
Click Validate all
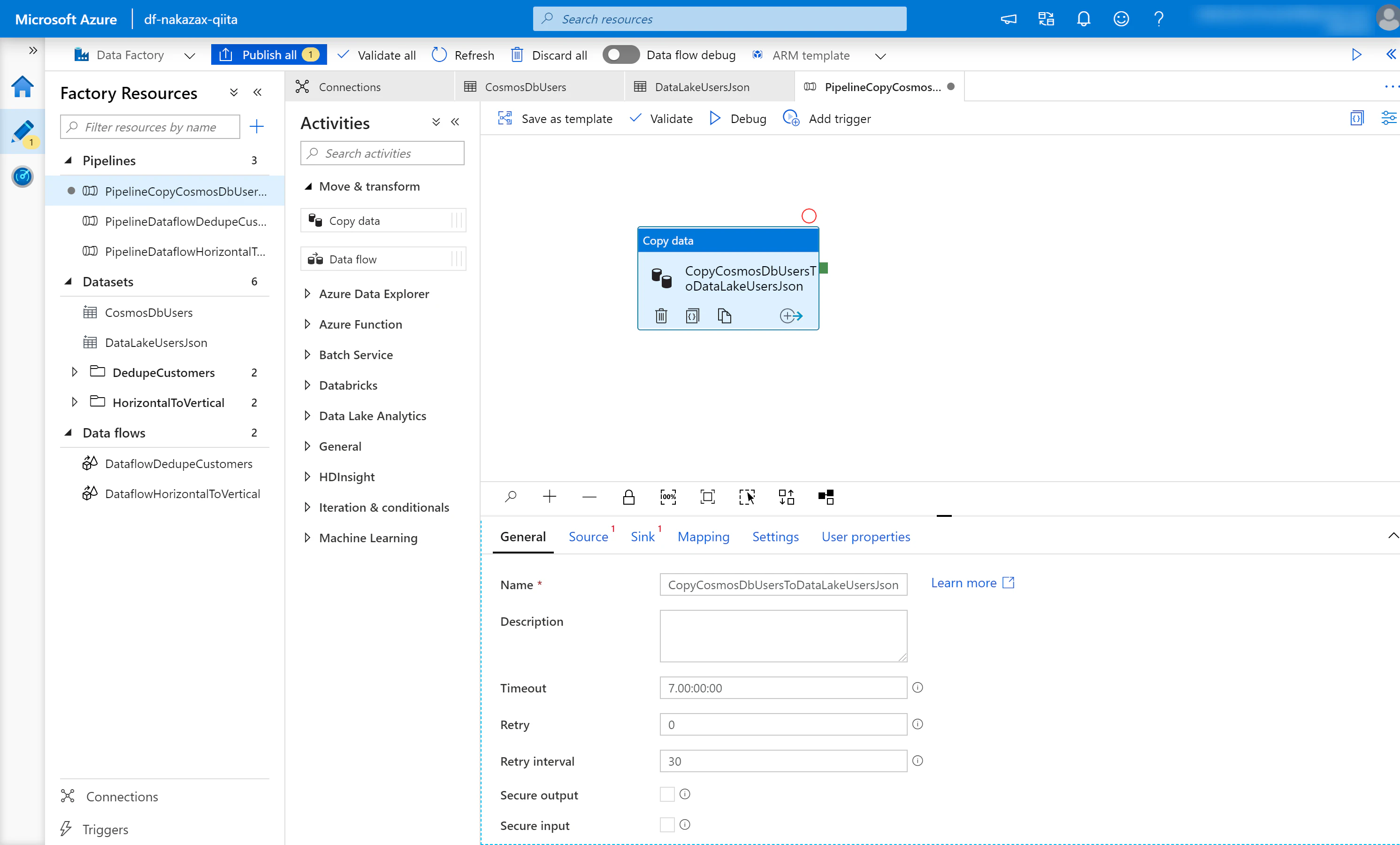[x=376, y=55]
